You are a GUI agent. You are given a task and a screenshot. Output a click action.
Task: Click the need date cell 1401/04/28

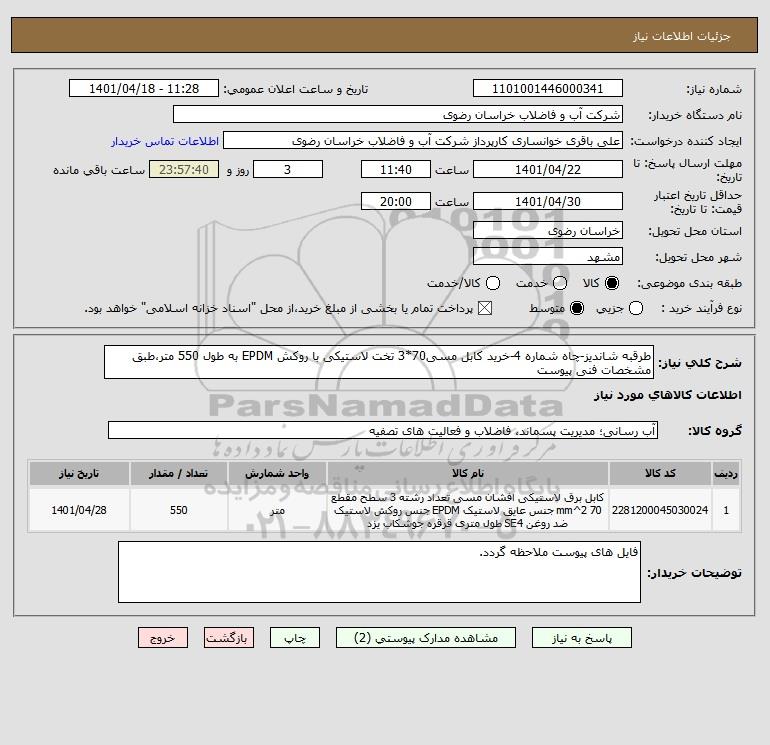coord(79,510)
